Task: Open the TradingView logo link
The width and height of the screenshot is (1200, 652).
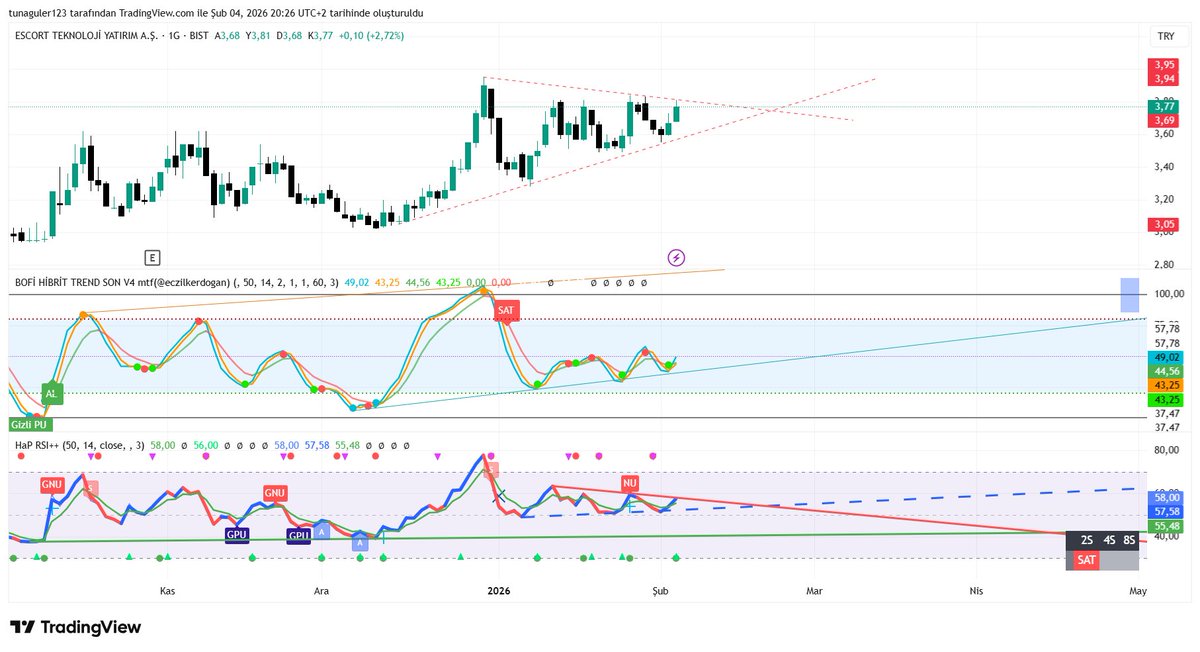Action: point(76,627)
